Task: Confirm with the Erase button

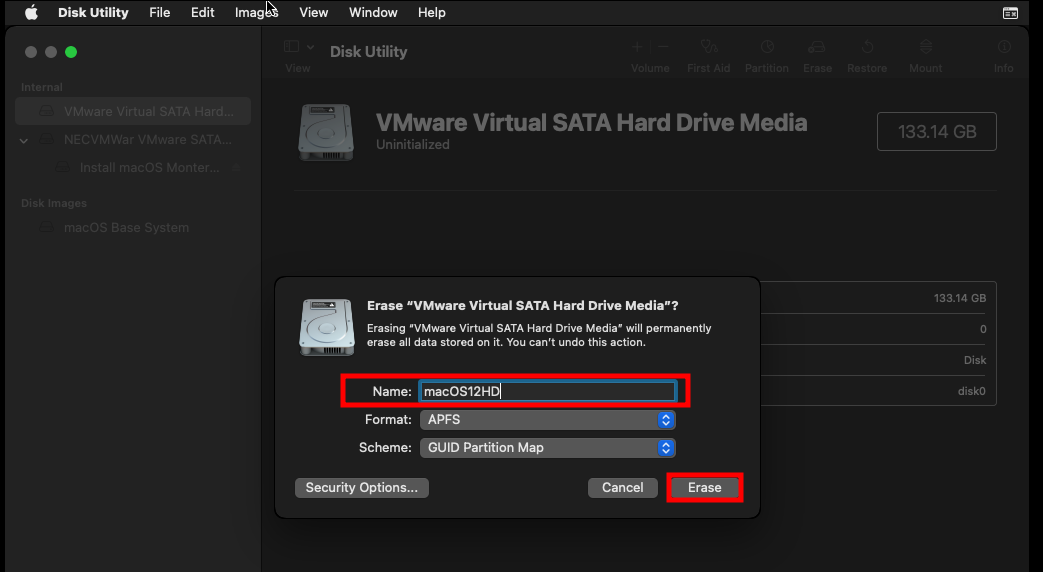Action: (704, 488)
